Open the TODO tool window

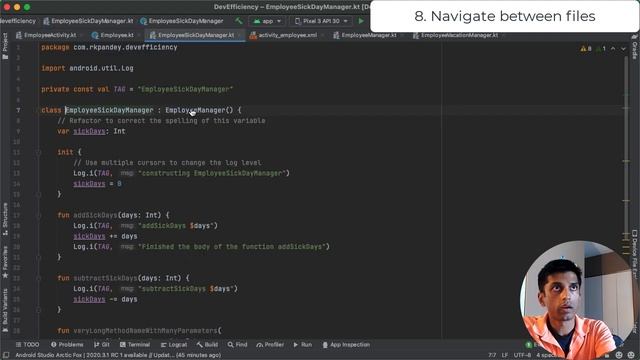pos(27,345)
